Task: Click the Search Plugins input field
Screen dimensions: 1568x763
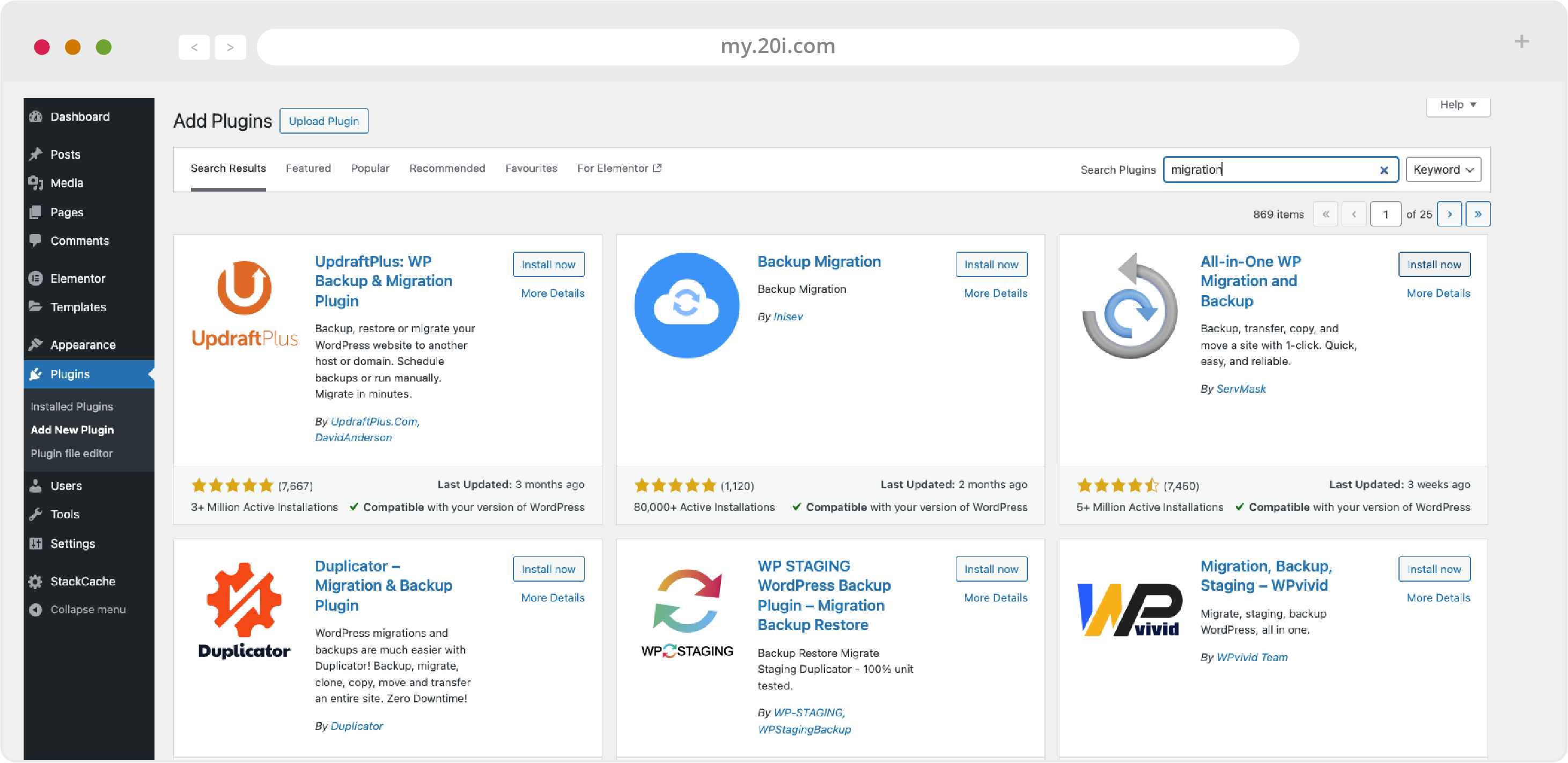Action: [1280, 169]
